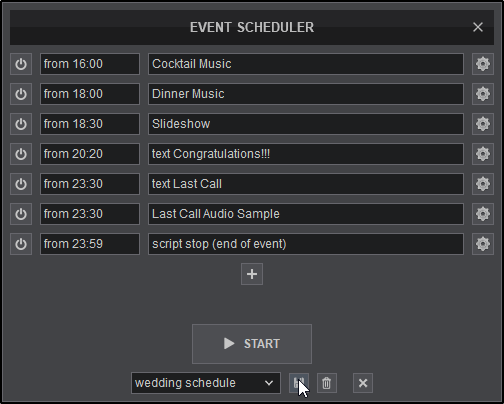Expand the wedding schedule dropdown
The height and width of the screenshot is (404, 504).
pyautogui.click(x=206, y=383)
